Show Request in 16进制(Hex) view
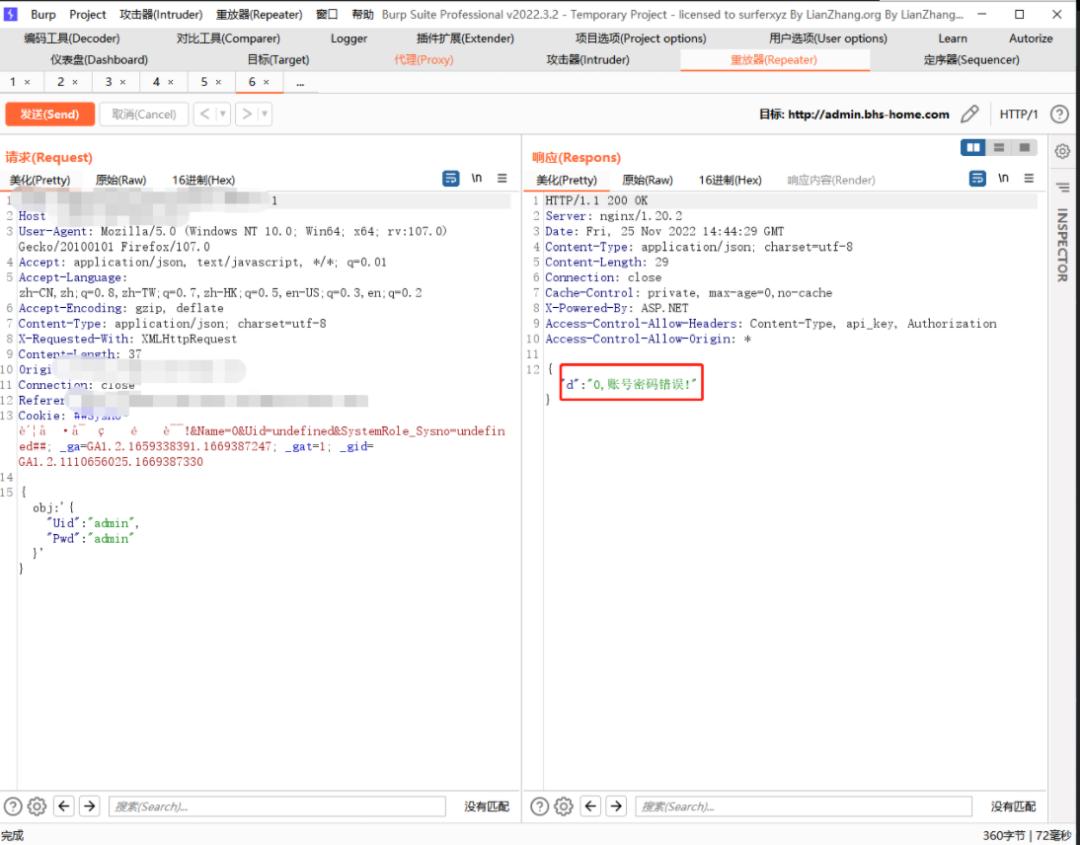Screen dimensions: 1080x845 (x=203, y=180)
